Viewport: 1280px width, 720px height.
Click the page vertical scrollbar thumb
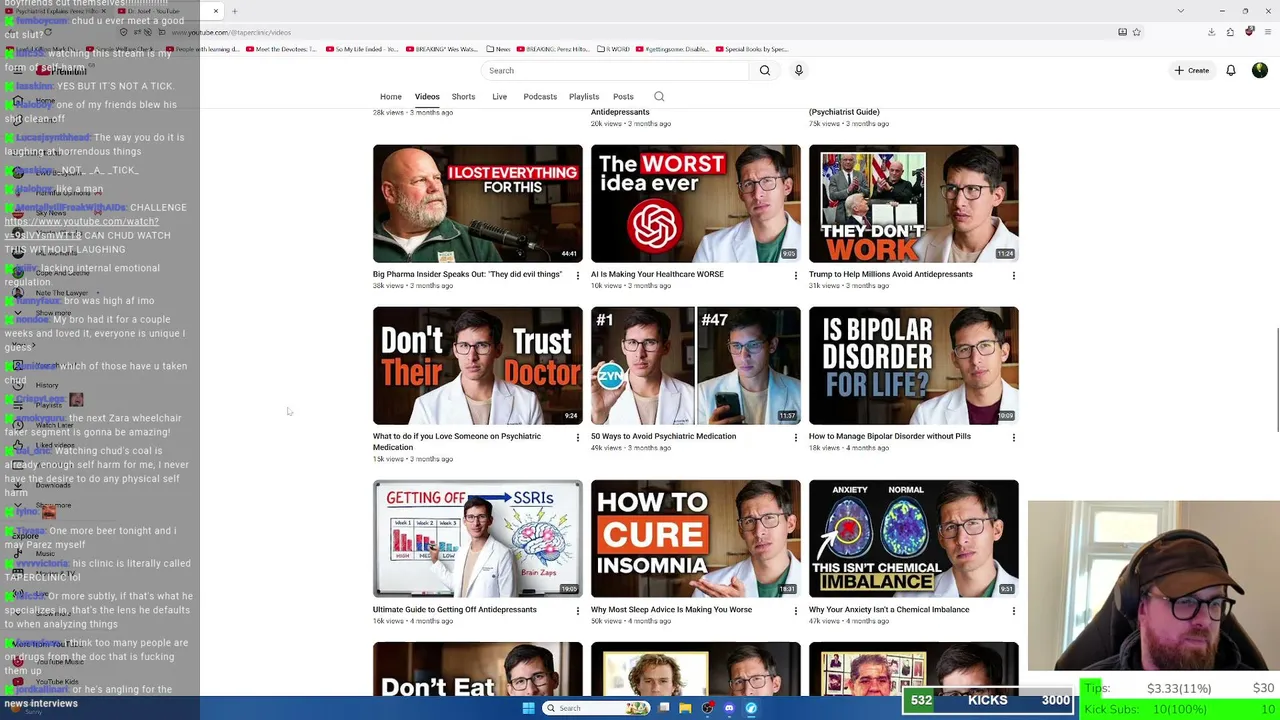(1276, 380)
